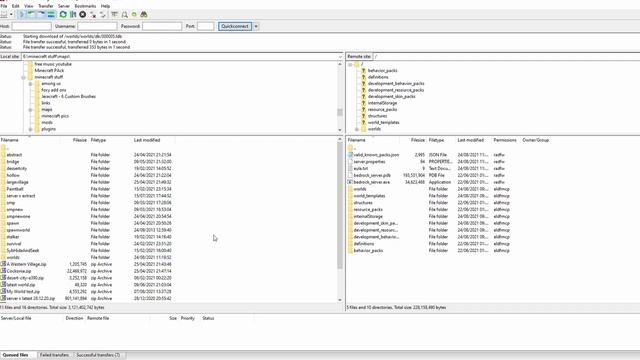Viewport: 640px width, 360px height.
Task: Select valid_known_packs.json in remote list
Action: (376, 155)
